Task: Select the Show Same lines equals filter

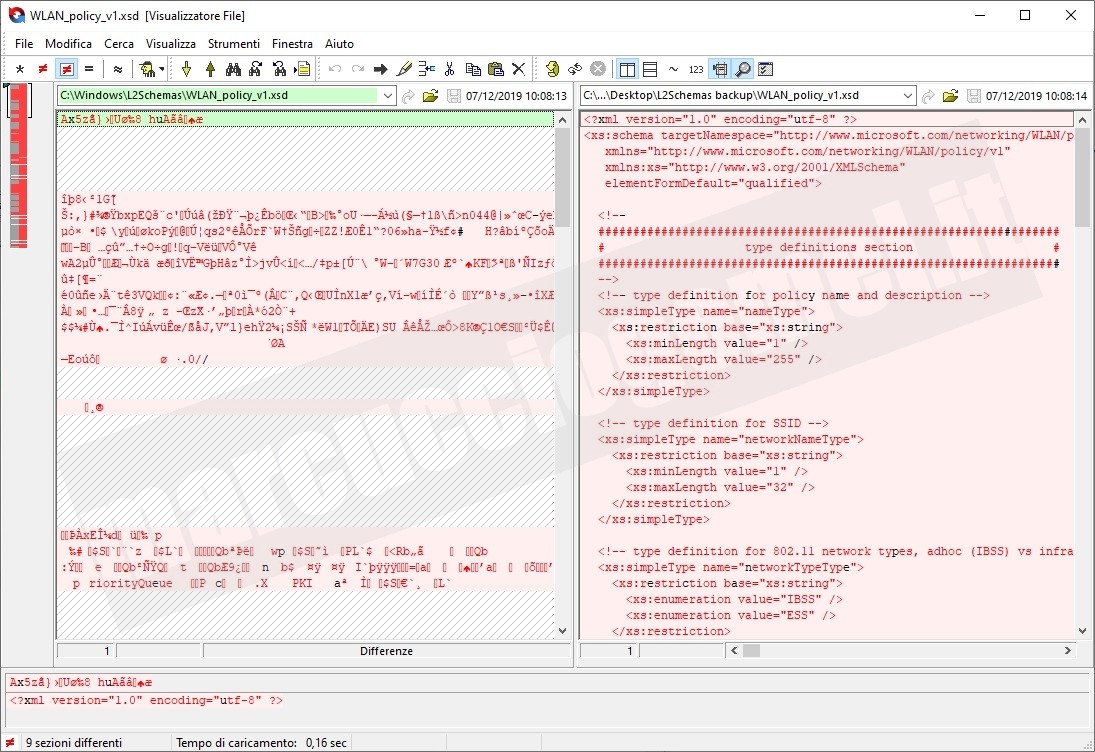Action: coord(89,69)
